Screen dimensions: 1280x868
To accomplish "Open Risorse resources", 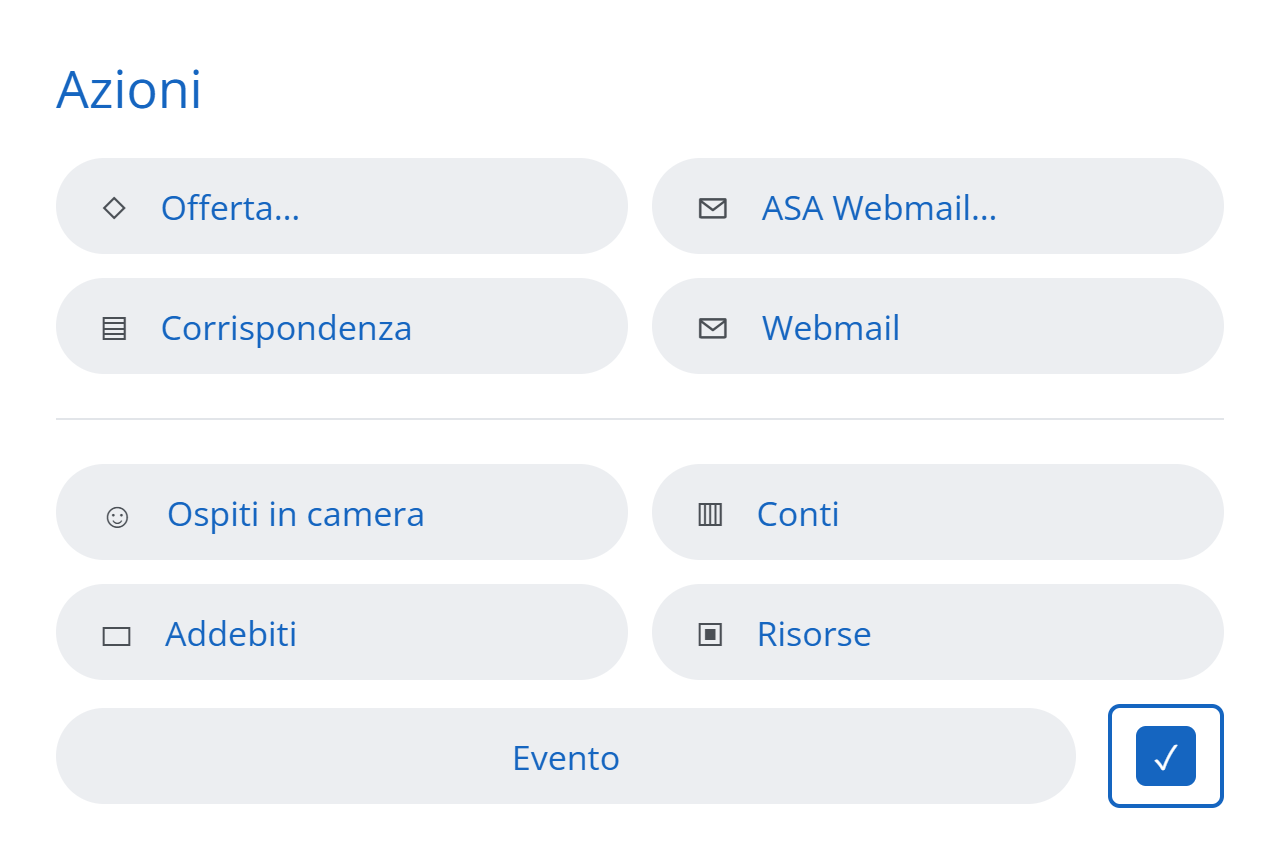I will pos(938,632).
